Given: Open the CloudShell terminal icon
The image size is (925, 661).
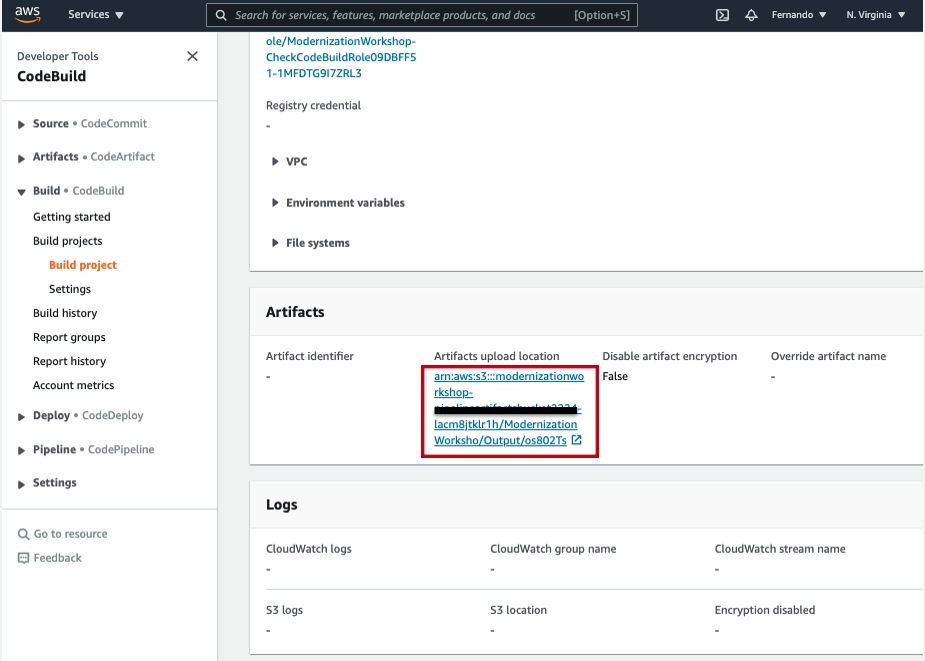Looking at the screenshot, I should click(722, 15).
